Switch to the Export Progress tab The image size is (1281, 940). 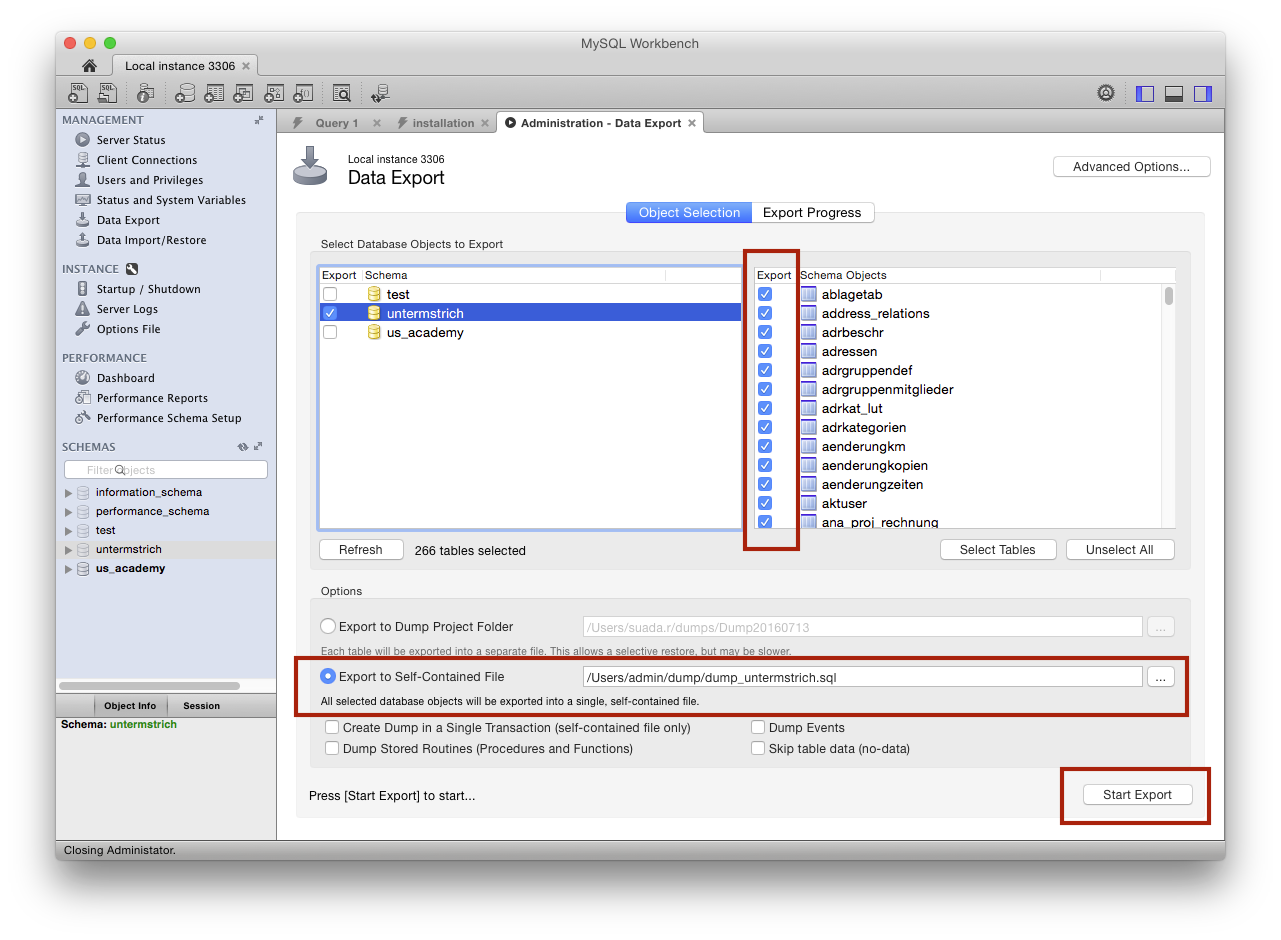(x=811, y=212)
